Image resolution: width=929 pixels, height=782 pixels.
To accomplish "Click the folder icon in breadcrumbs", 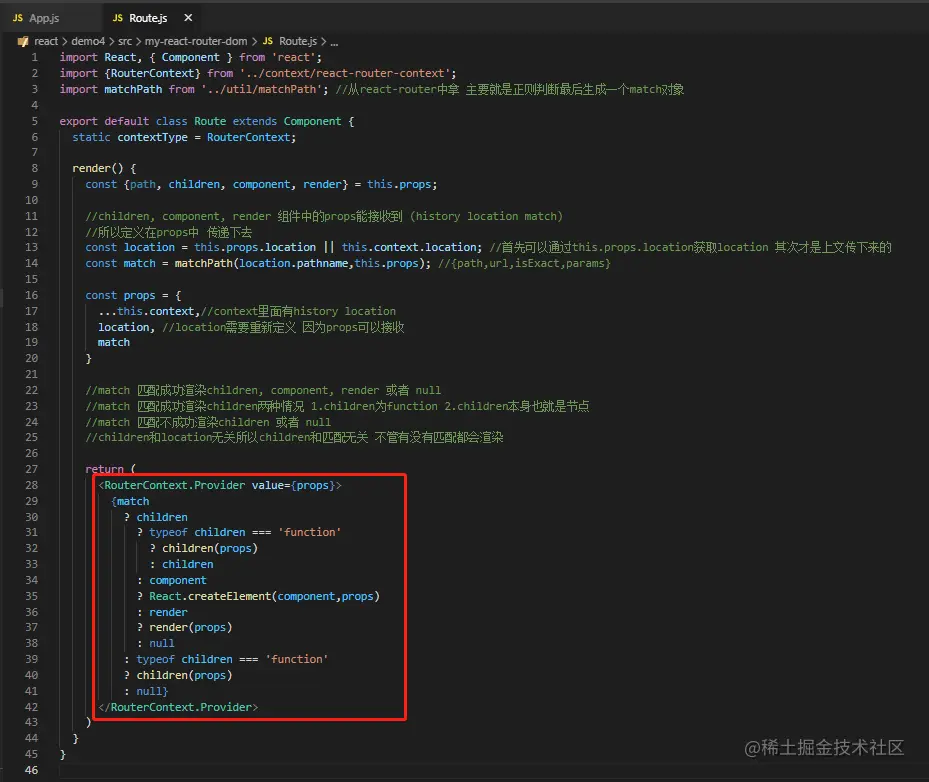I will pyautogui.click(x=23, y=41).
